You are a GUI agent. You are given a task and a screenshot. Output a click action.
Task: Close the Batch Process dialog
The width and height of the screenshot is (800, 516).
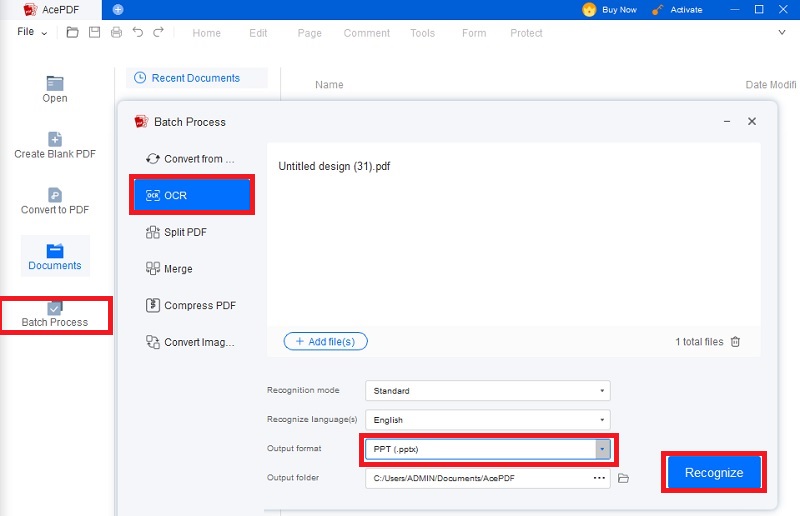click(x=752, y=121)
